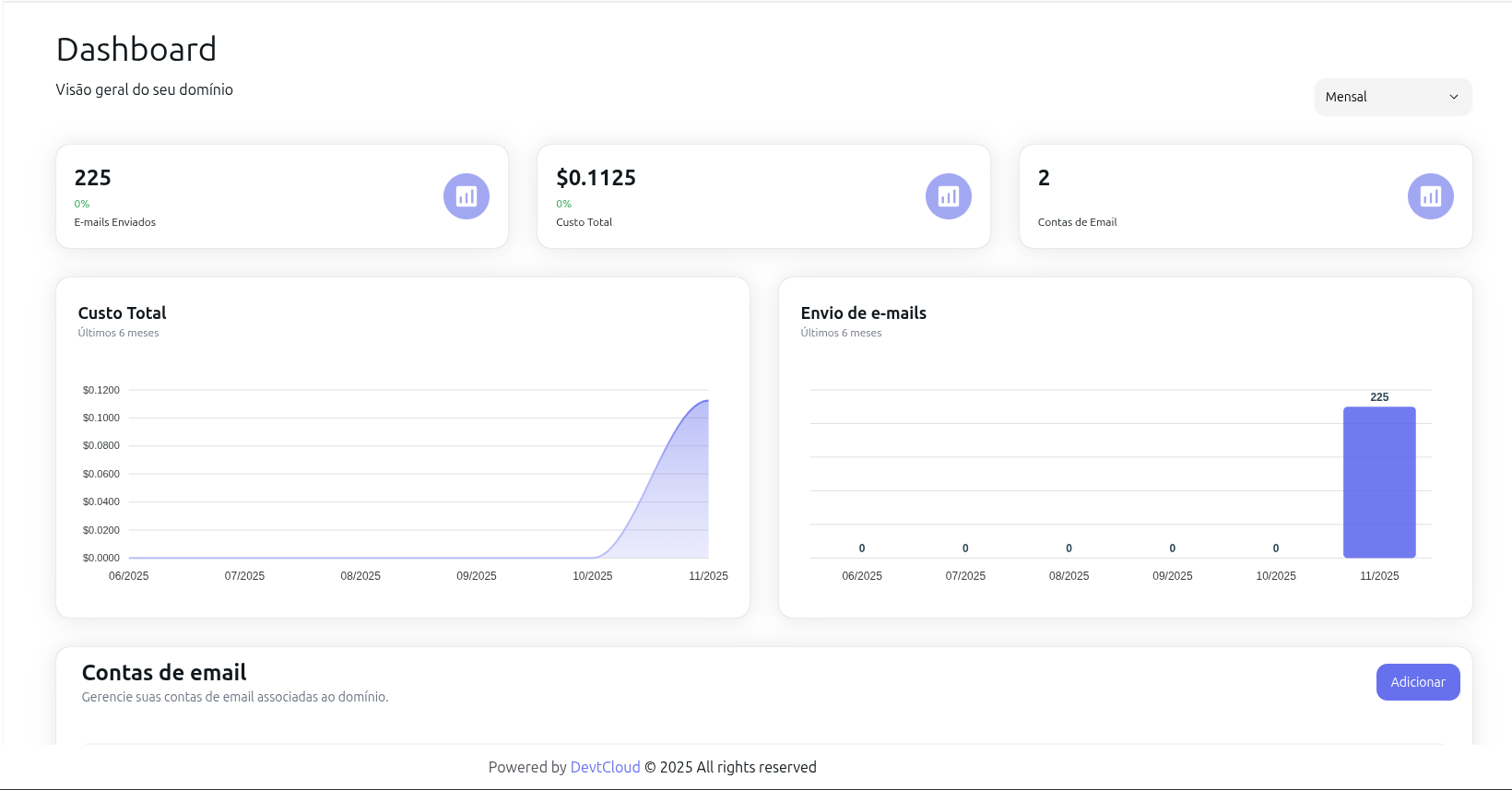Click the Envio de e-mails chart heading
This screenshot has width=1512, height=790.
click(x=863, y=313)
